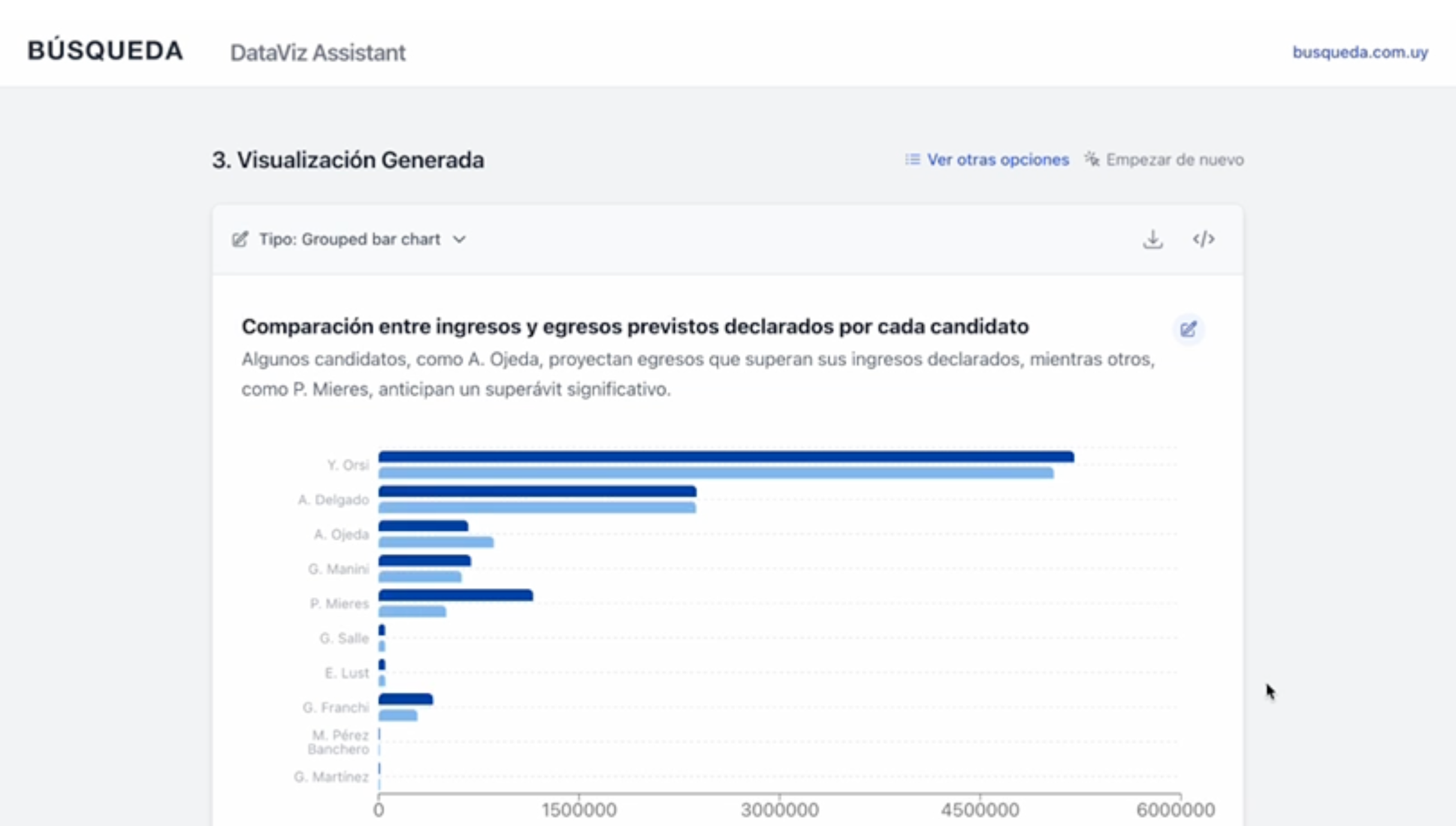Click Empezar de nuevo to restart
This screenshot has height=826, width=1456.
[1174, 159]
